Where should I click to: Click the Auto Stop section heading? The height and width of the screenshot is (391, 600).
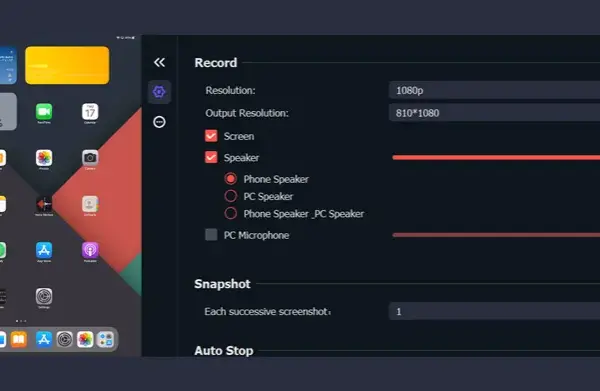(x=224, y=350)
